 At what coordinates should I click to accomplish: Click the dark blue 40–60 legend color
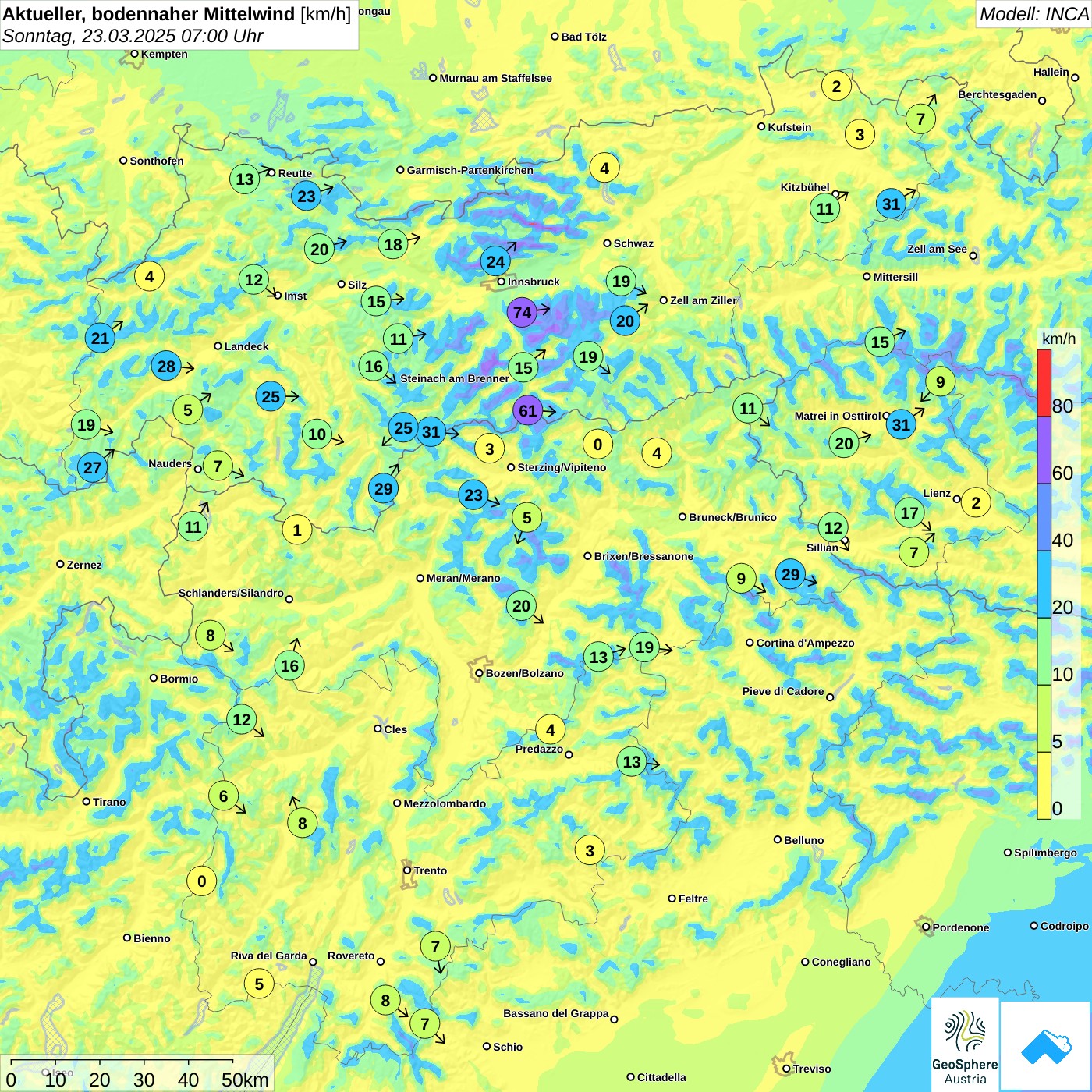click(x=1044, y=518)
